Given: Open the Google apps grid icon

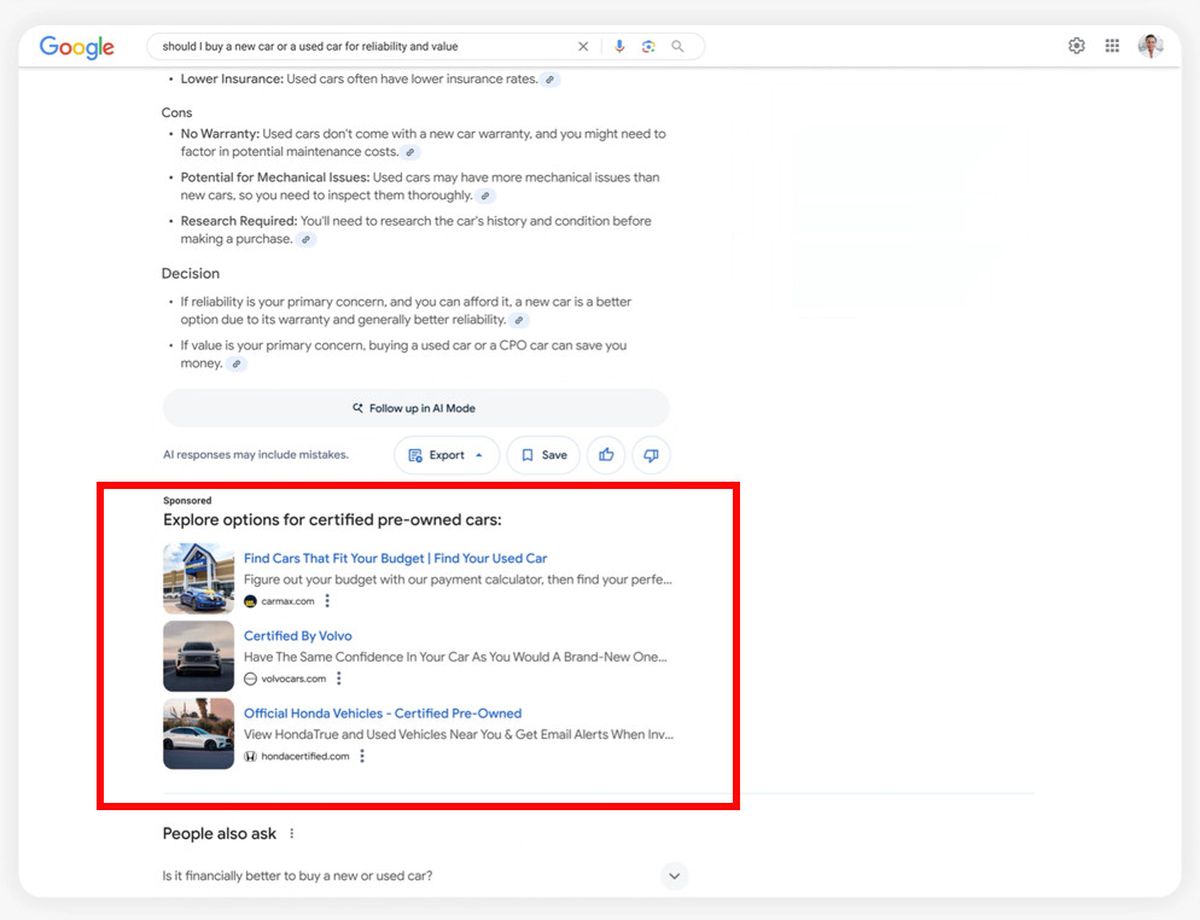Looking at the screenshot, I should pos(1112,45).
